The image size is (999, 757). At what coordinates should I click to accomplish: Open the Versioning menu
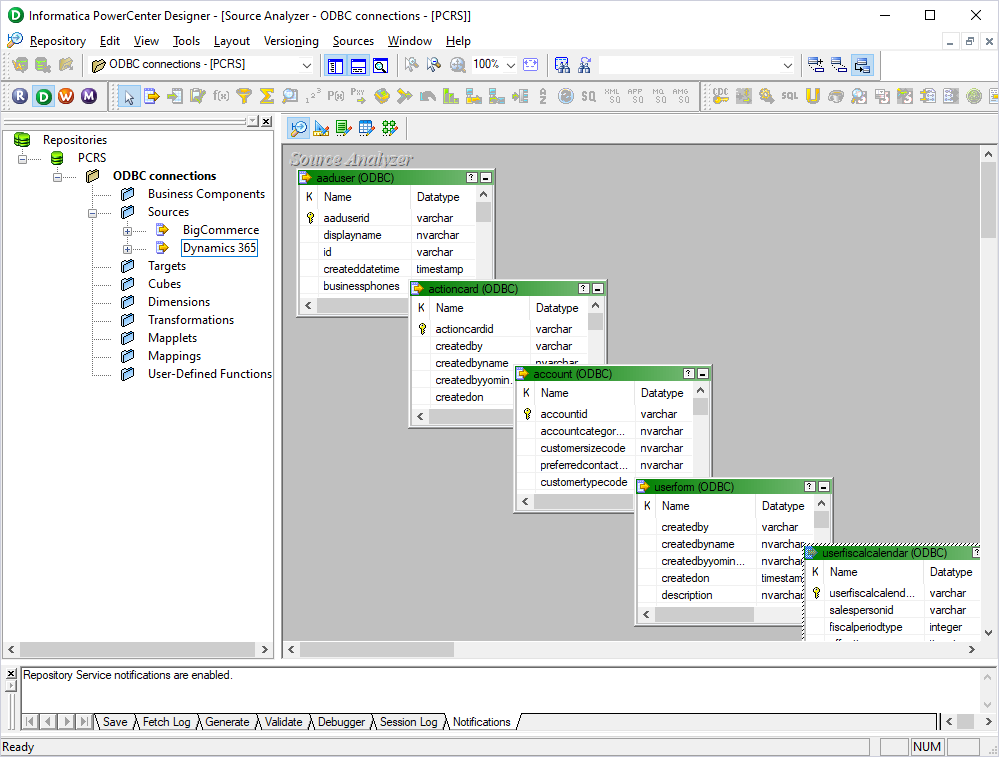pos(291,41)
